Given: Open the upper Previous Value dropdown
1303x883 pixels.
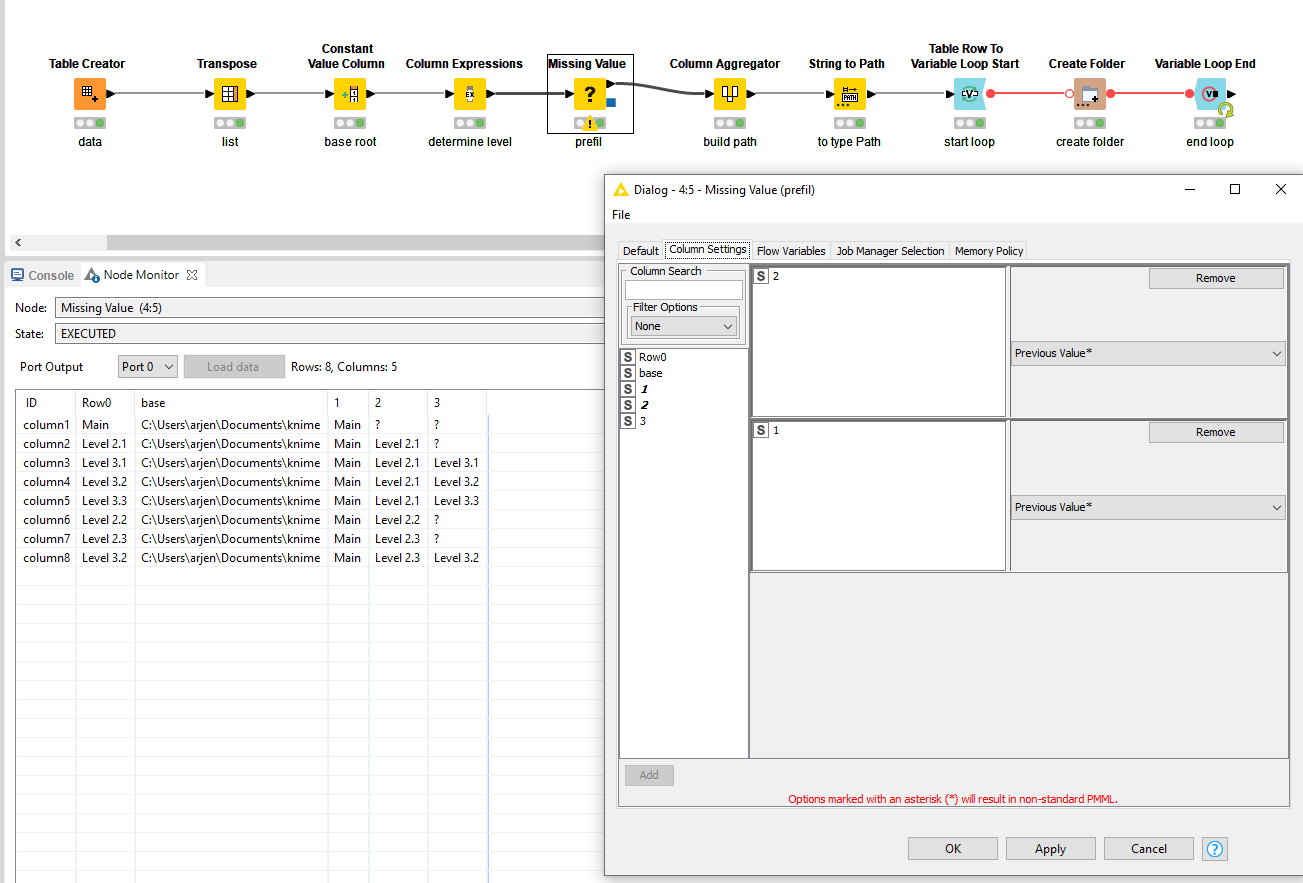Looking at the screenshot, I should coord(1147,353).
